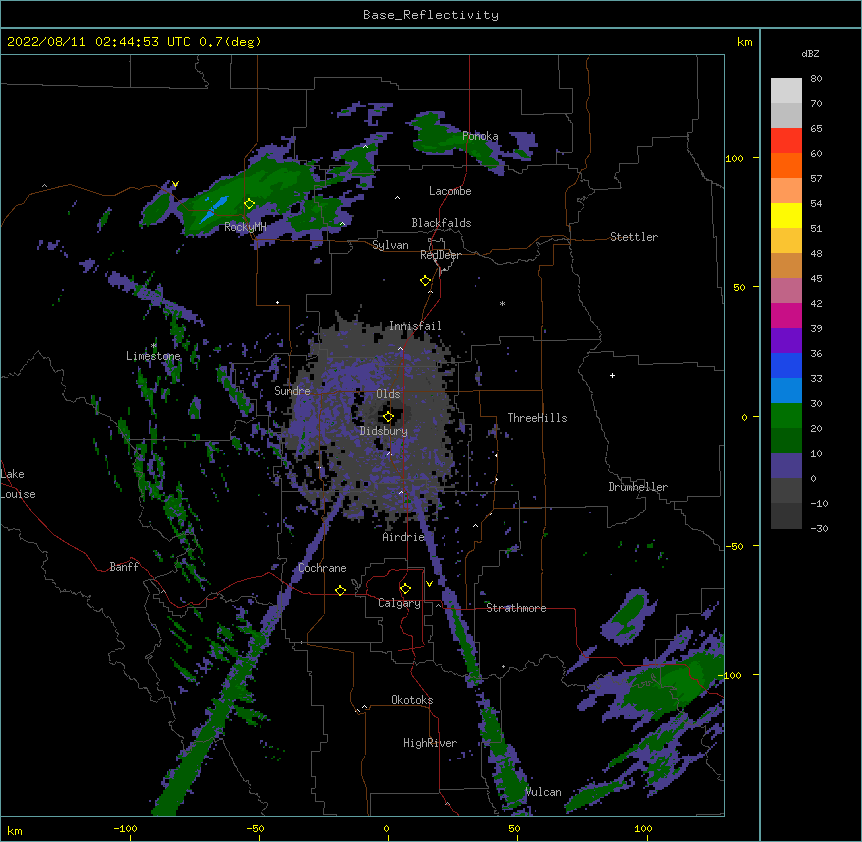Click the Calgary city label
Viewport: 862px width, 842px height.
[399, 603]
